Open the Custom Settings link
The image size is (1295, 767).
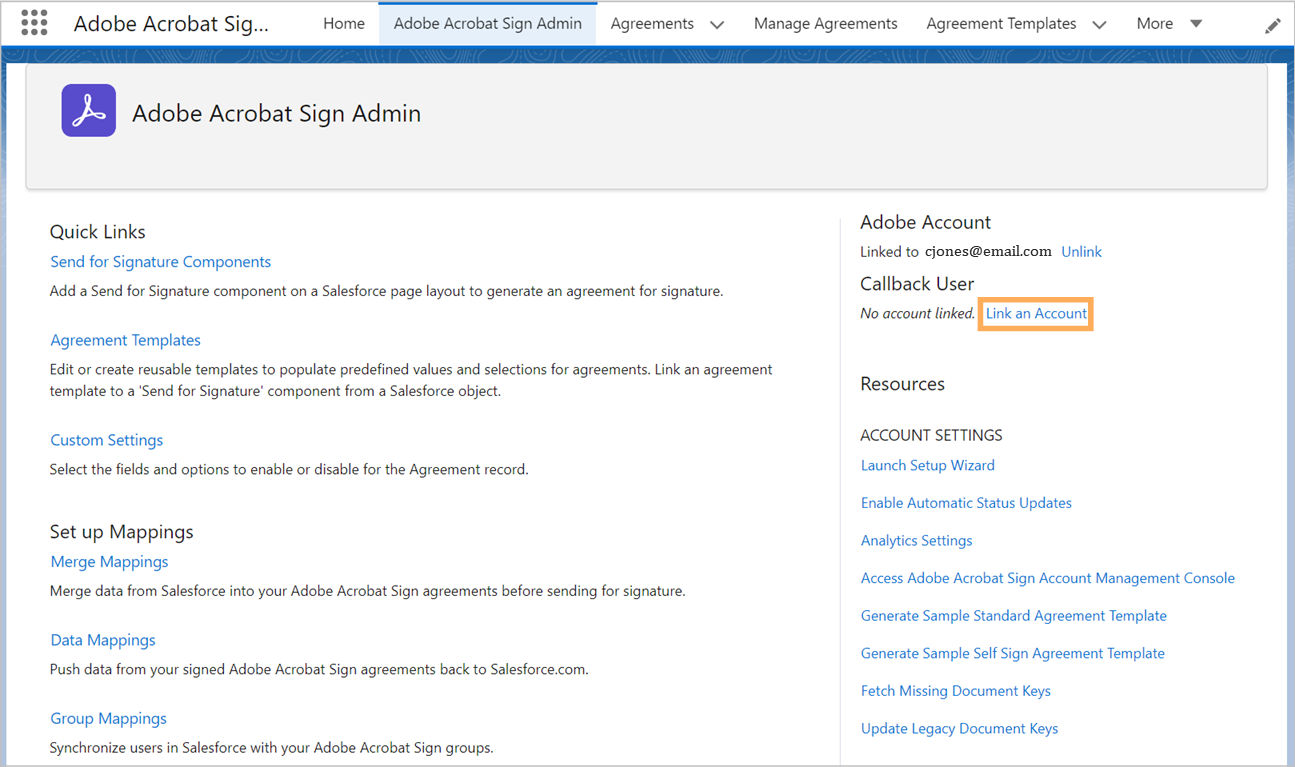[107, 440]
